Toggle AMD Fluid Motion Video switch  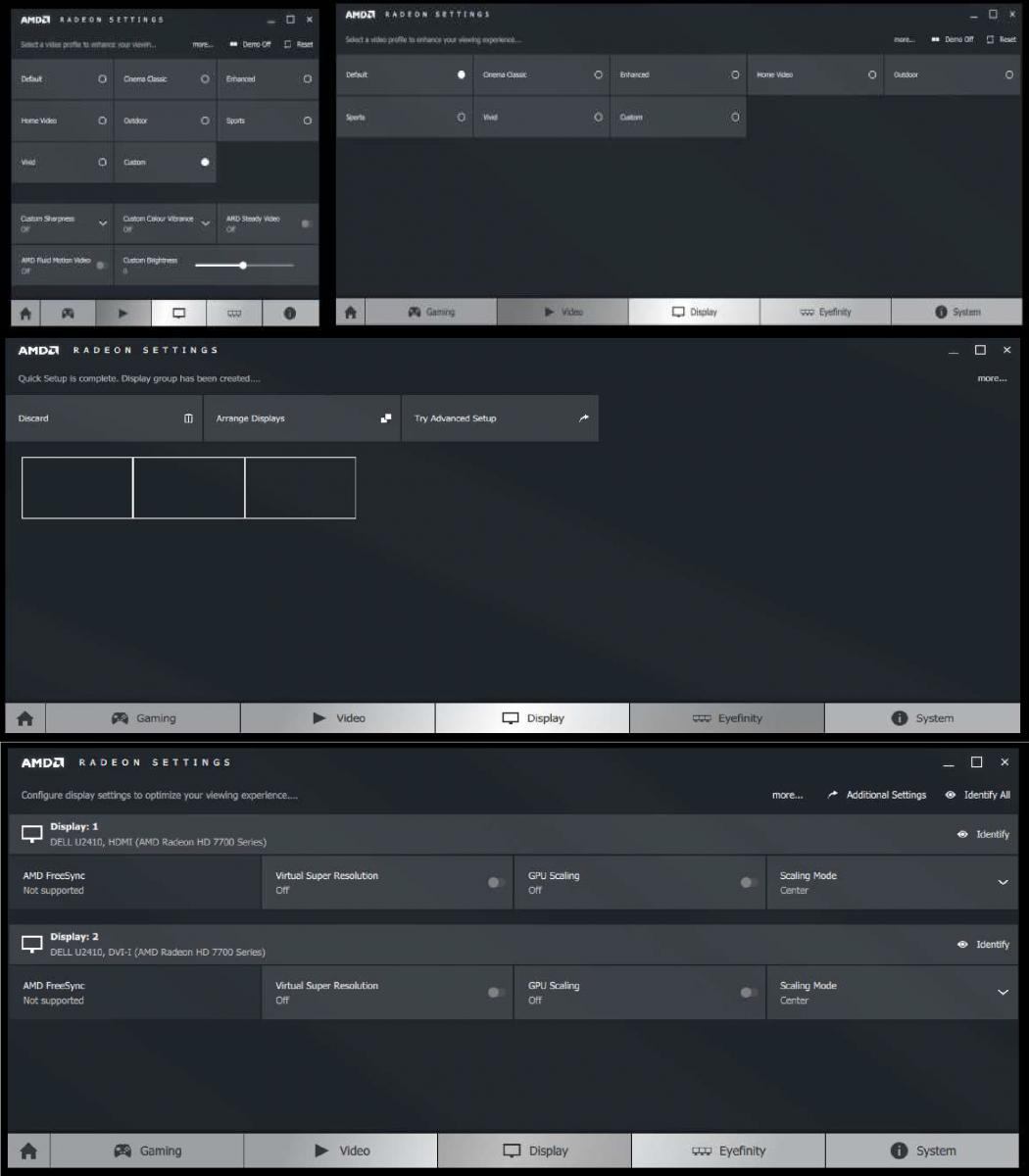tap(102, 266)
